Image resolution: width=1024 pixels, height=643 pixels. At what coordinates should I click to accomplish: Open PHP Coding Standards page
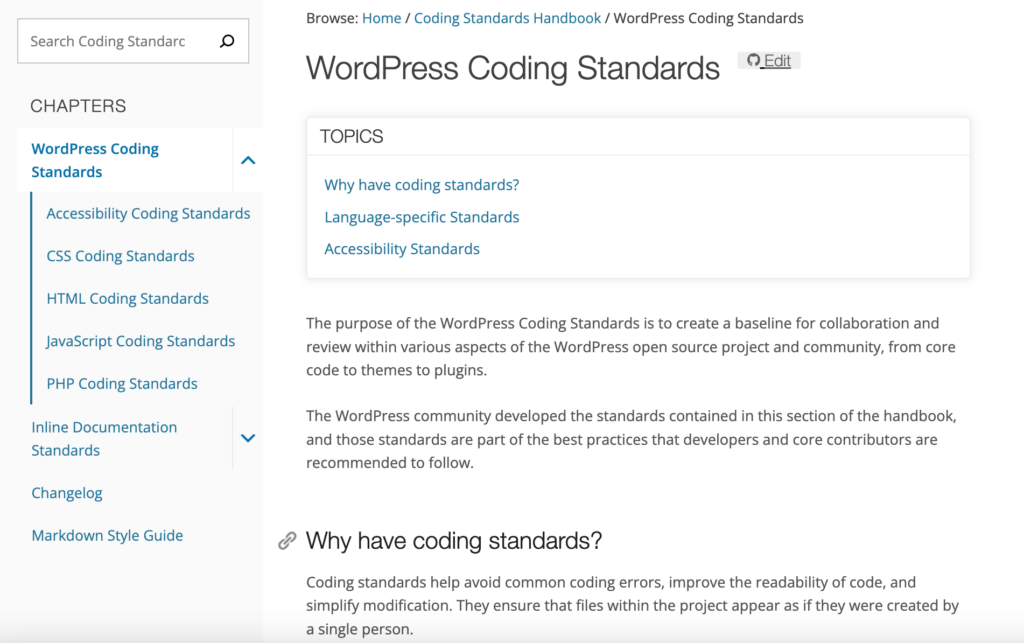click(x=121, y=383)
